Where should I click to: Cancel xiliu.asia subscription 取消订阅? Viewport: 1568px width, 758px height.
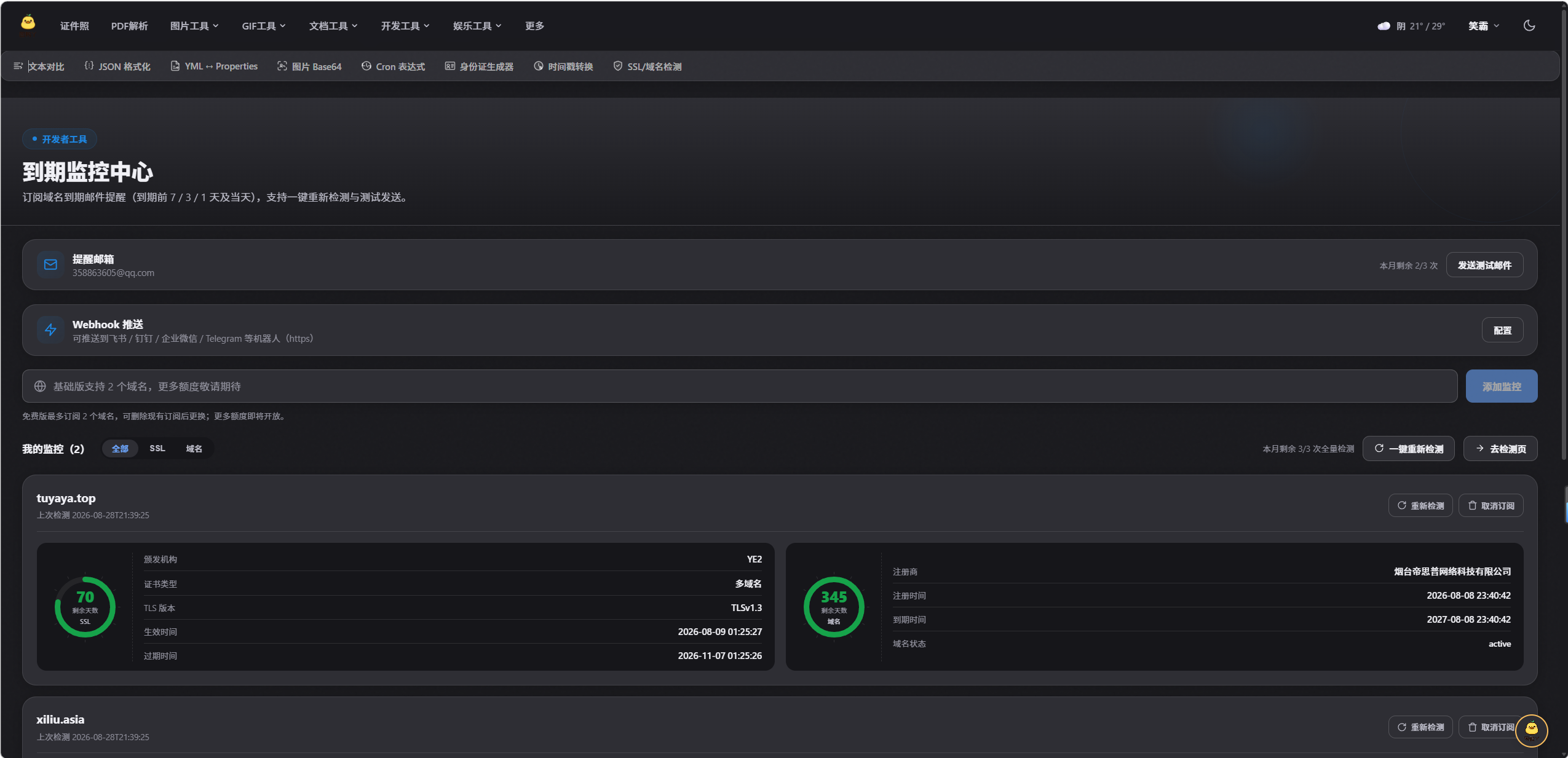[1487, 727]
